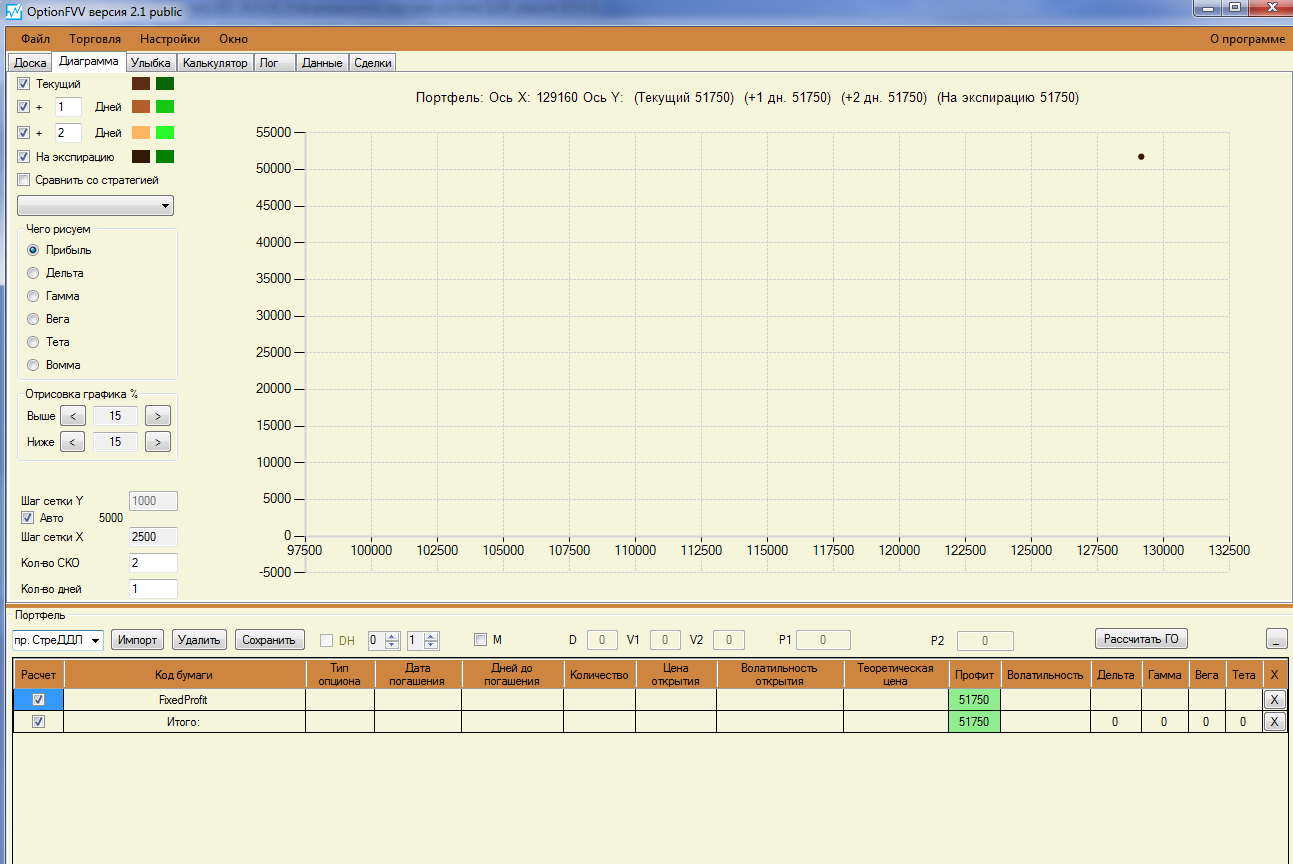Screen dimensions: 1293x864
Task: Tick the M checkbox in portfolio toolbar
Action: pyautogui.click(x=480, y=640)
